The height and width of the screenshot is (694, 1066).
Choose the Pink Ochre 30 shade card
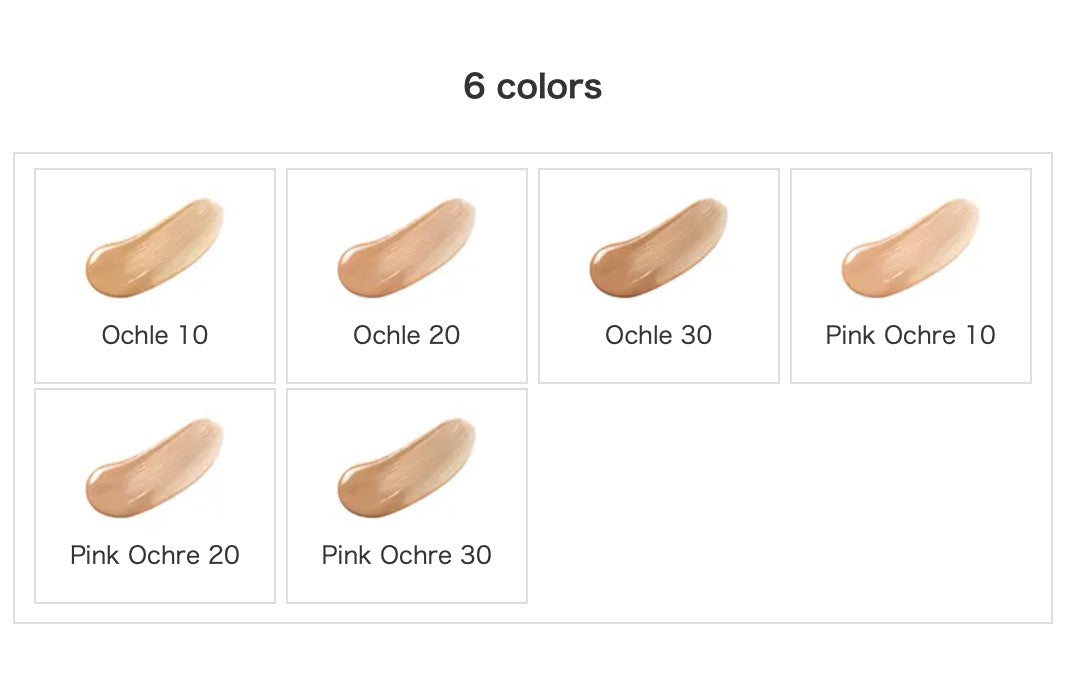point(407,496)
